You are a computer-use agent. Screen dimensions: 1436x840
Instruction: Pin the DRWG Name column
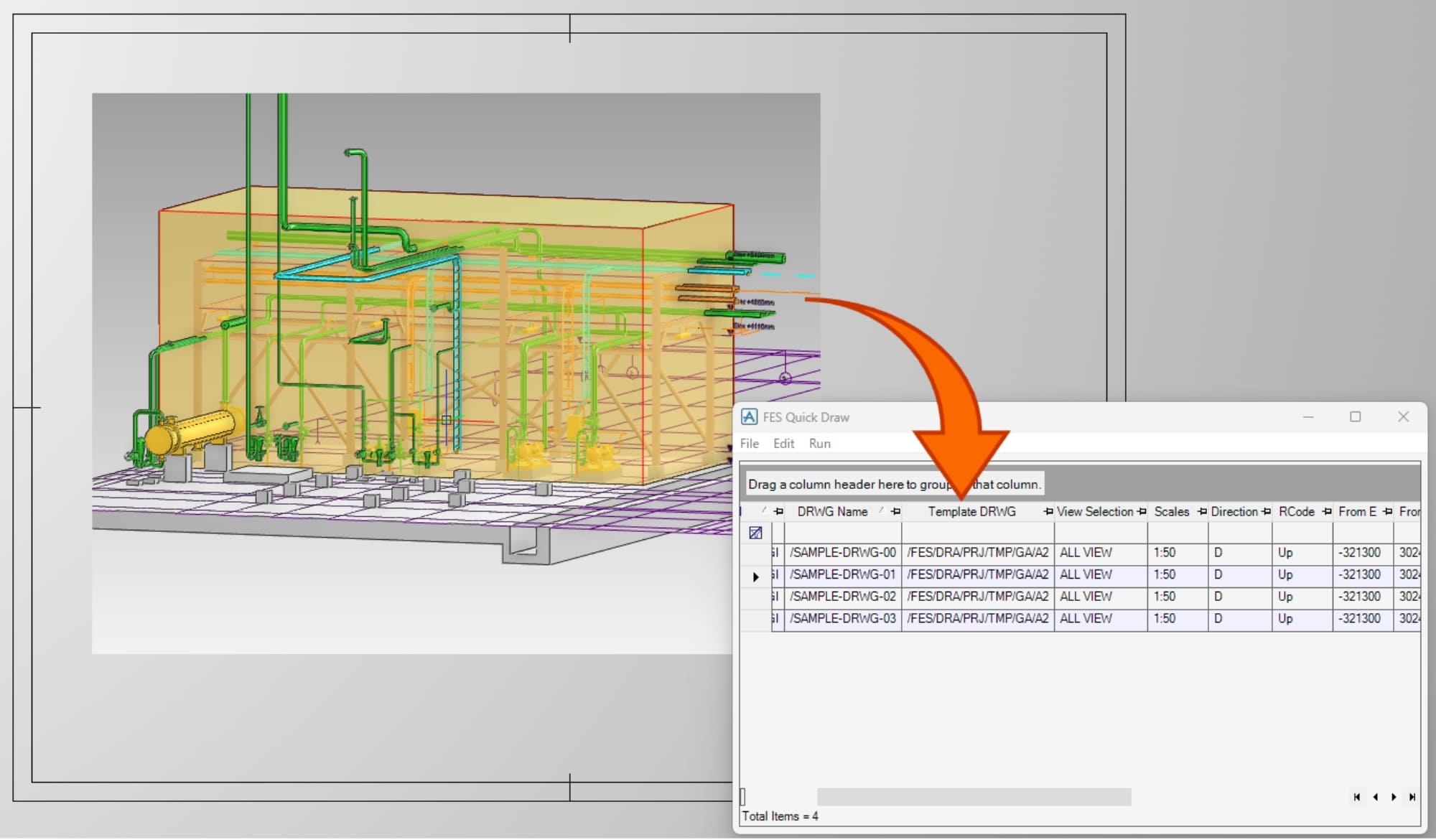(895, 512)
